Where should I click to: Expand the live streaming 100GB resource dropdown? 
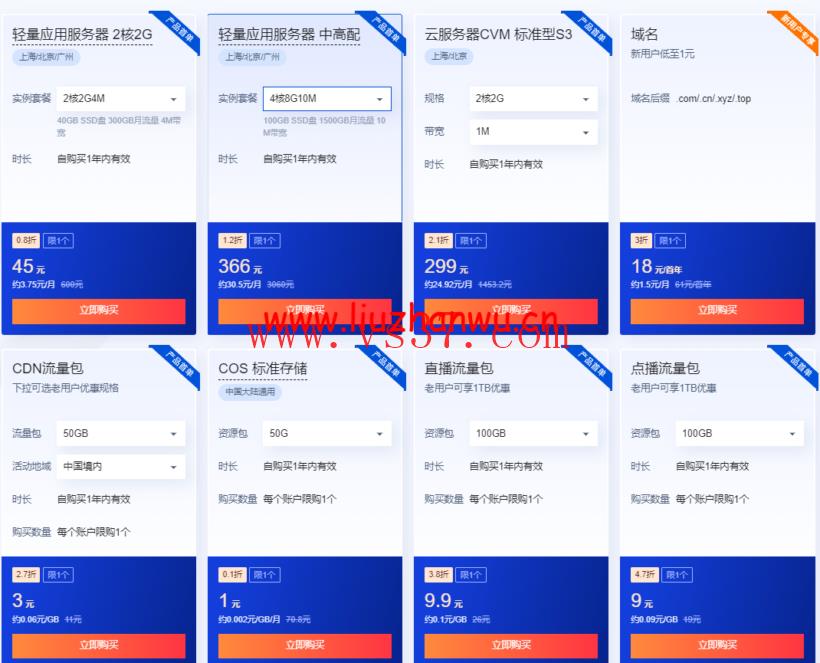(533, 433)
